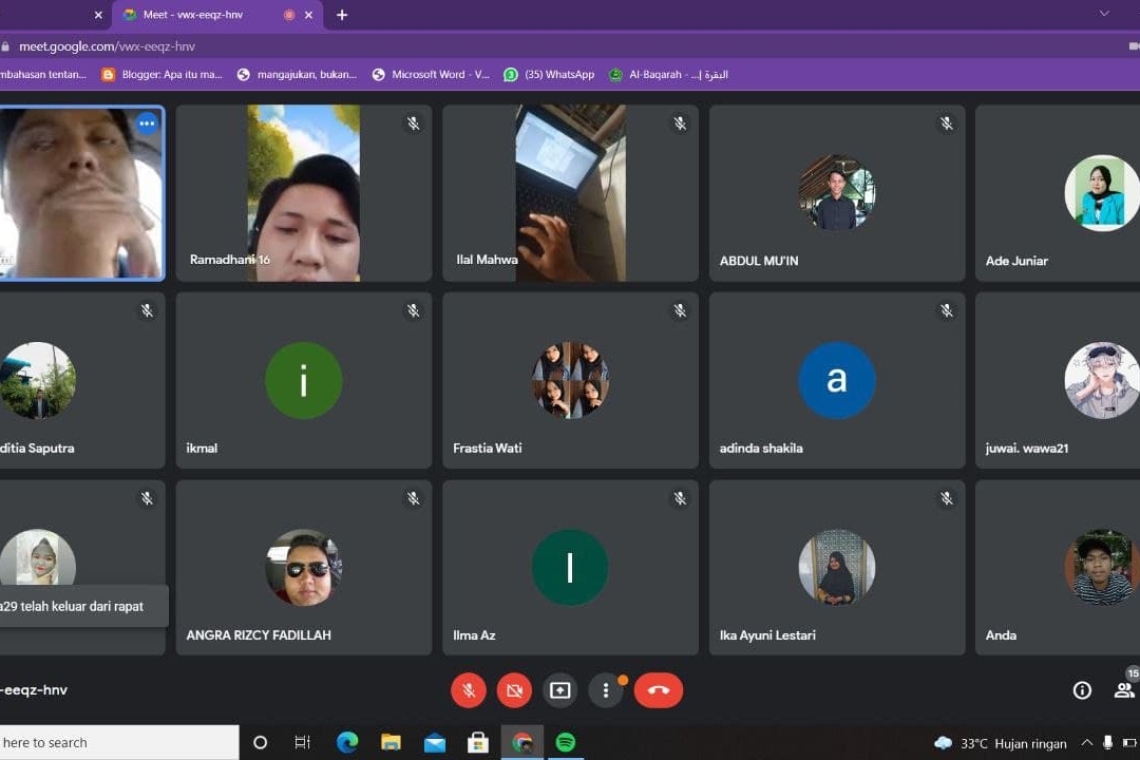Screen dimensions: 1140x760
Task: Click the muted mic icon on ANGRA RIZCY FADILLAH
Action: pos(413,499)
